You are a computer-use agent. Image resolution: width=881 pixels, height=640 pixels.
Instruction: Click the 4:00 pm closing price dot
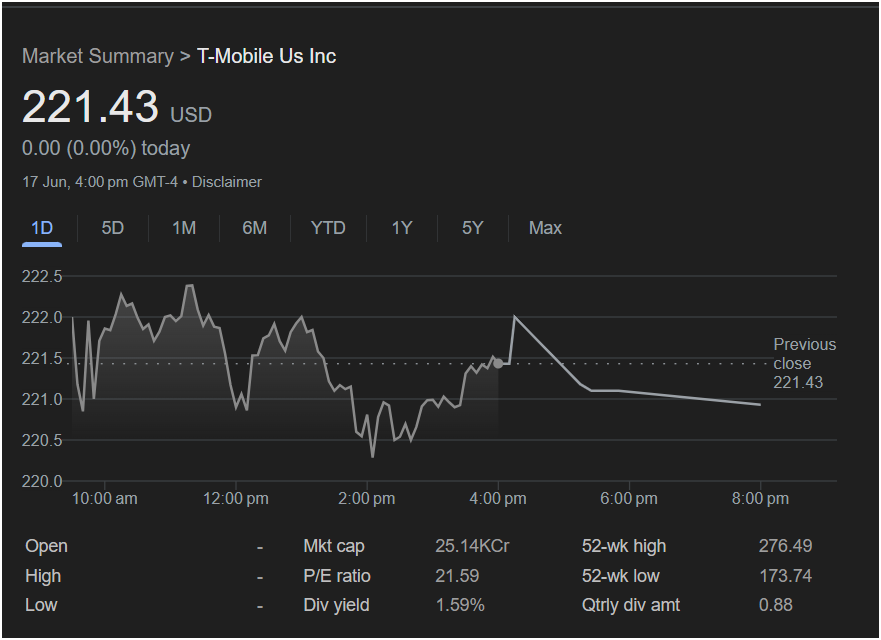498,364
